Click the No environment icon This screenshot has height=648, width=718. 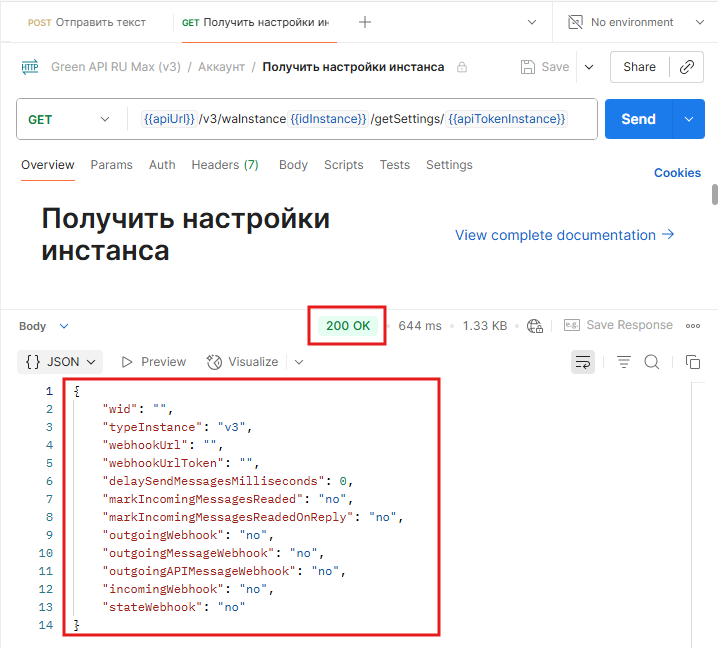coord(575,22)
